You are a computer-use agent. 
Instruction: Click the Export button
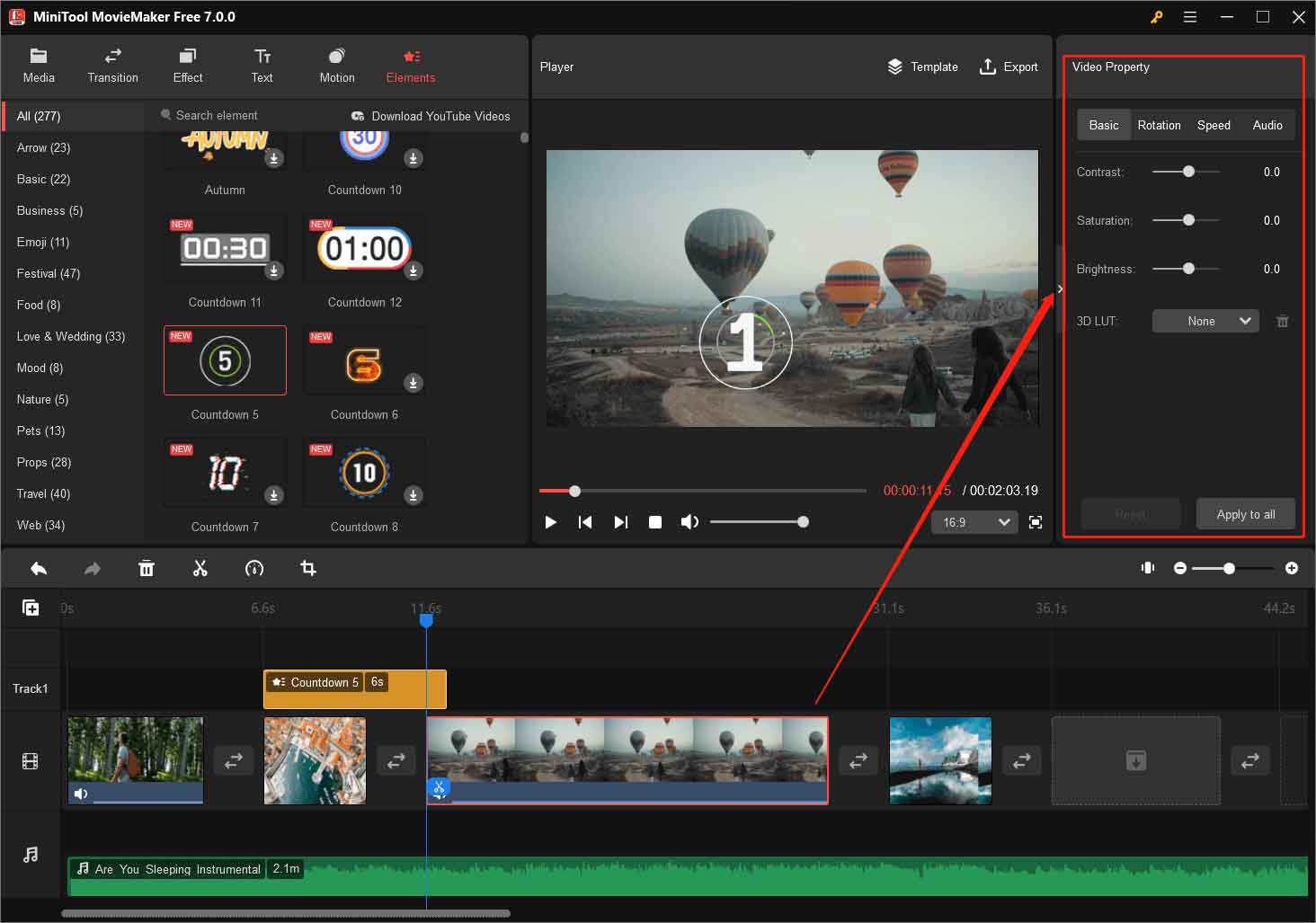pos(1009,67)
